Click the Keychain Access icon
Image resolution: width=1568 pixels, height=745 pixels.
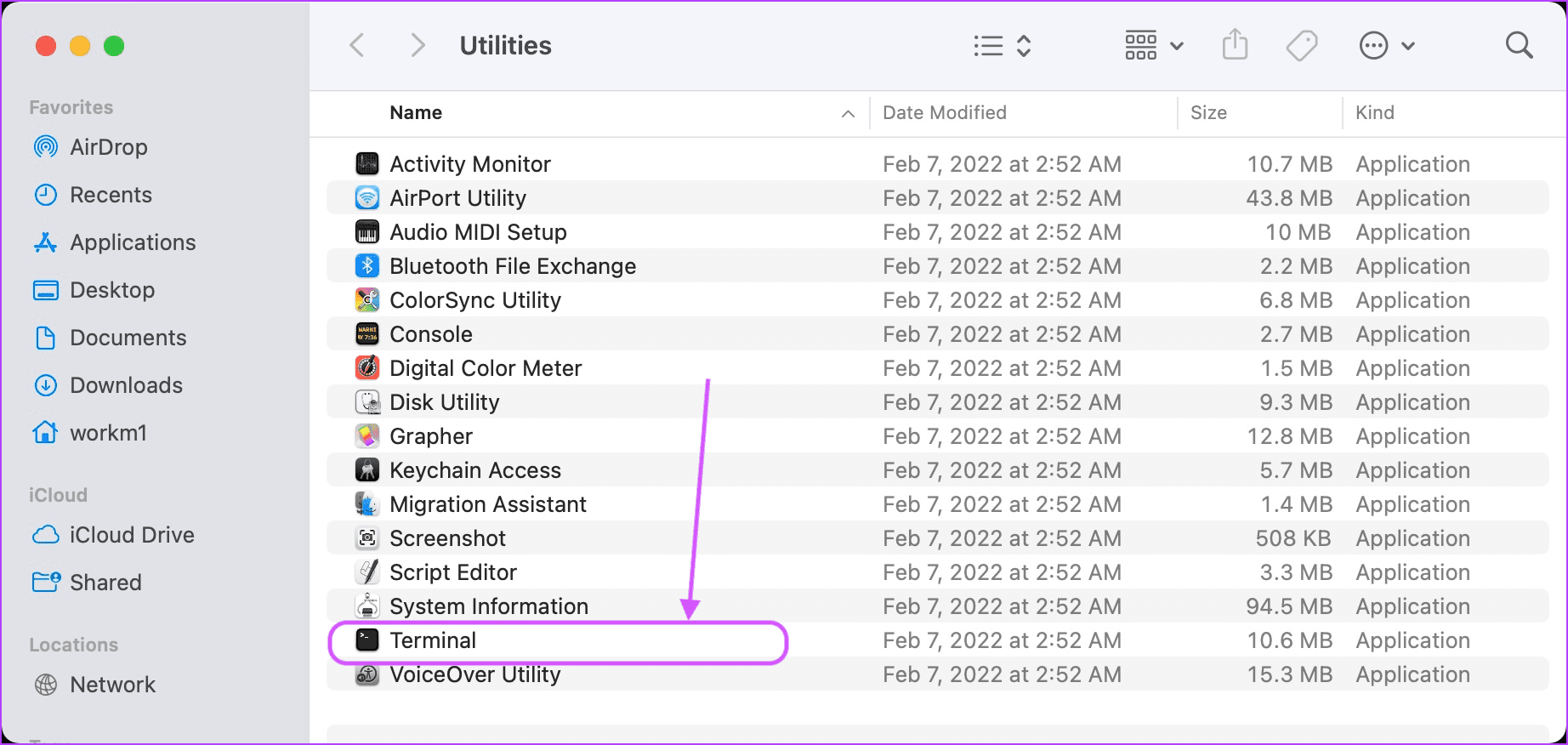point(367,469)
